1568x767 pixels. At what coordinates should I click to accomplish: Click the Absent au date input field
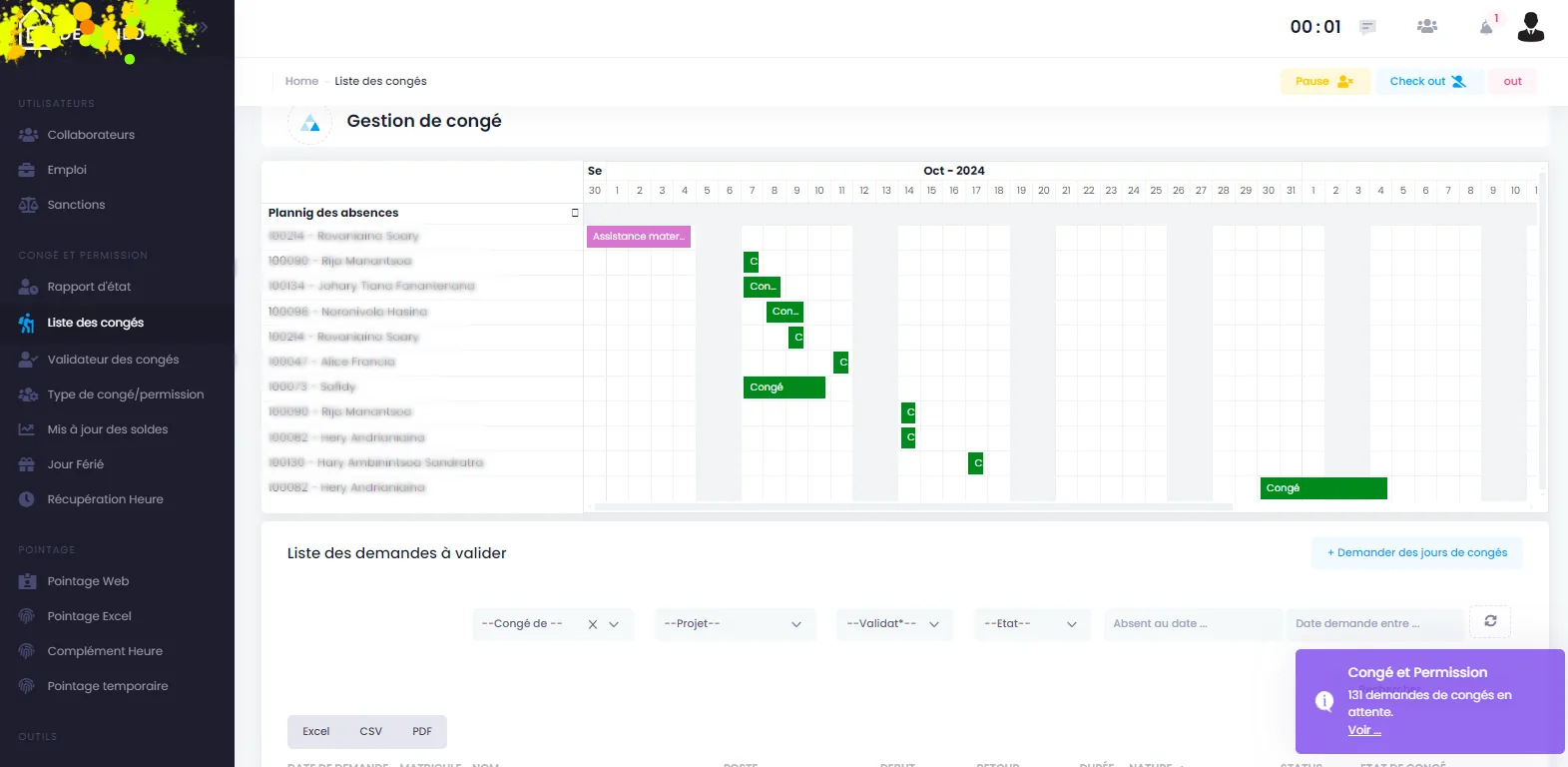[1193, 624]
